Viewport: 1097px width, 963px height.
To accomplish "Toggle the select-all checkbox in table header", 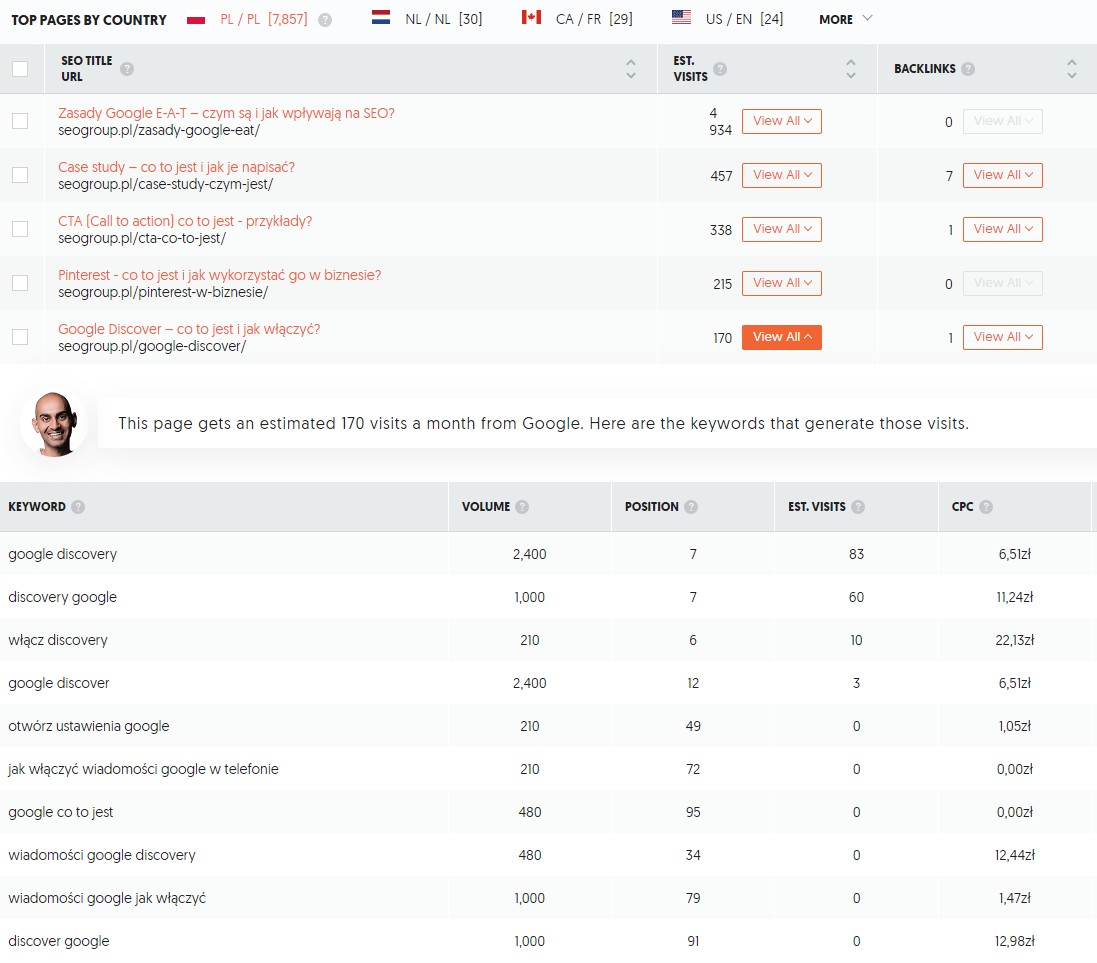I will coord(20,69).
